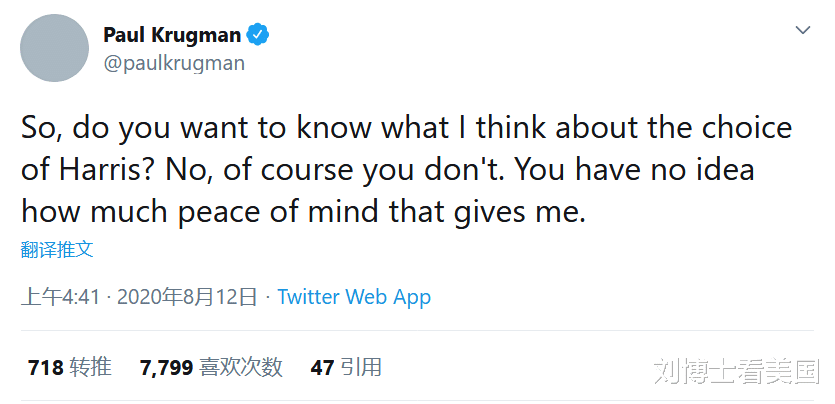This screenshot has width=835, height=404.
Task: Open the 引用 quote tweets label
Action: (x=360, y=368)
